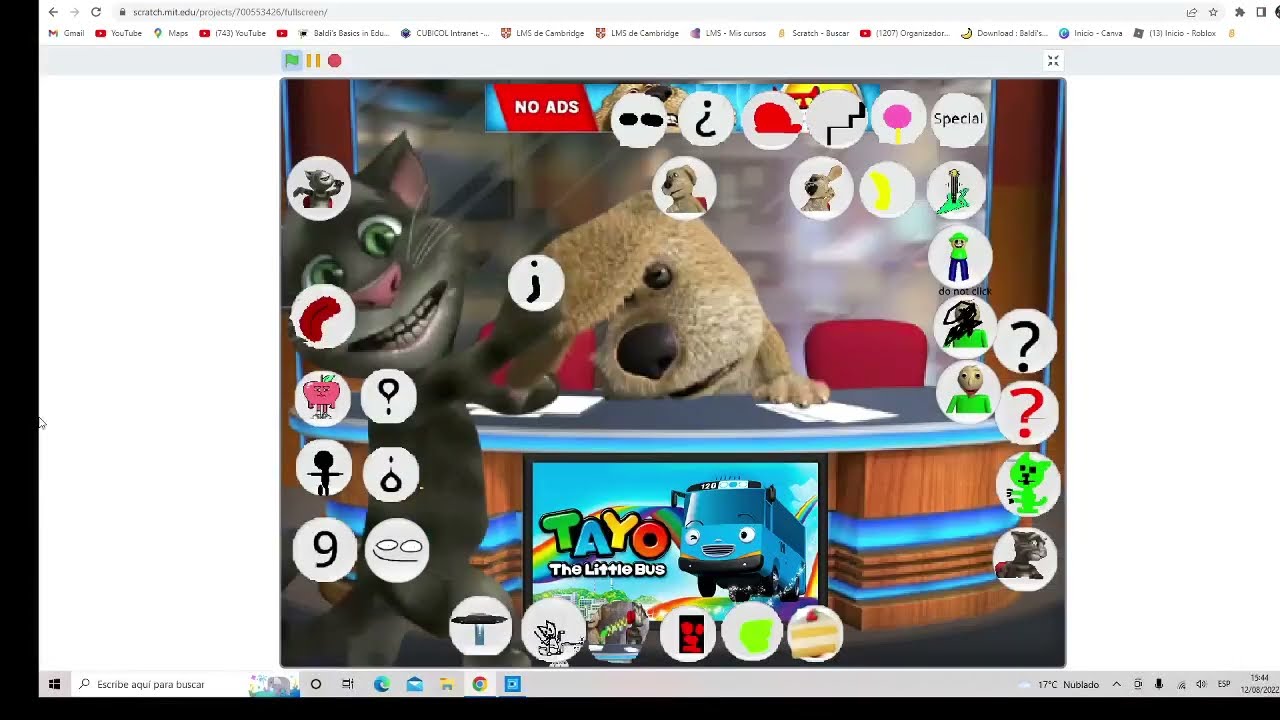
Task: Reload the page in Chrome
Action: point(96,12)
